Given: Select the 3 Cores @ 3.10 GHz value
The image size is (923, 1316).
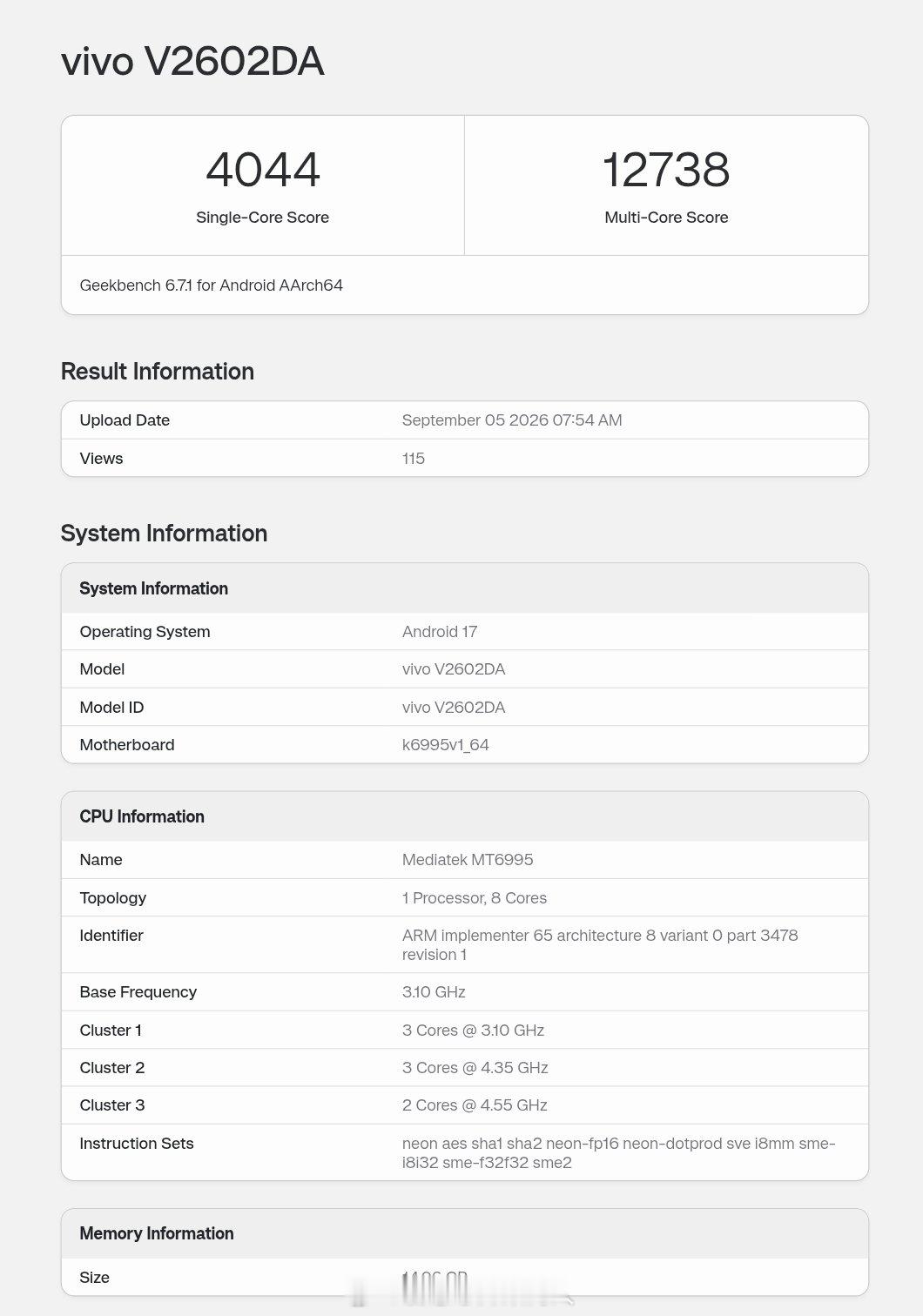Looking at the screenshot, I should (473, 1031).
